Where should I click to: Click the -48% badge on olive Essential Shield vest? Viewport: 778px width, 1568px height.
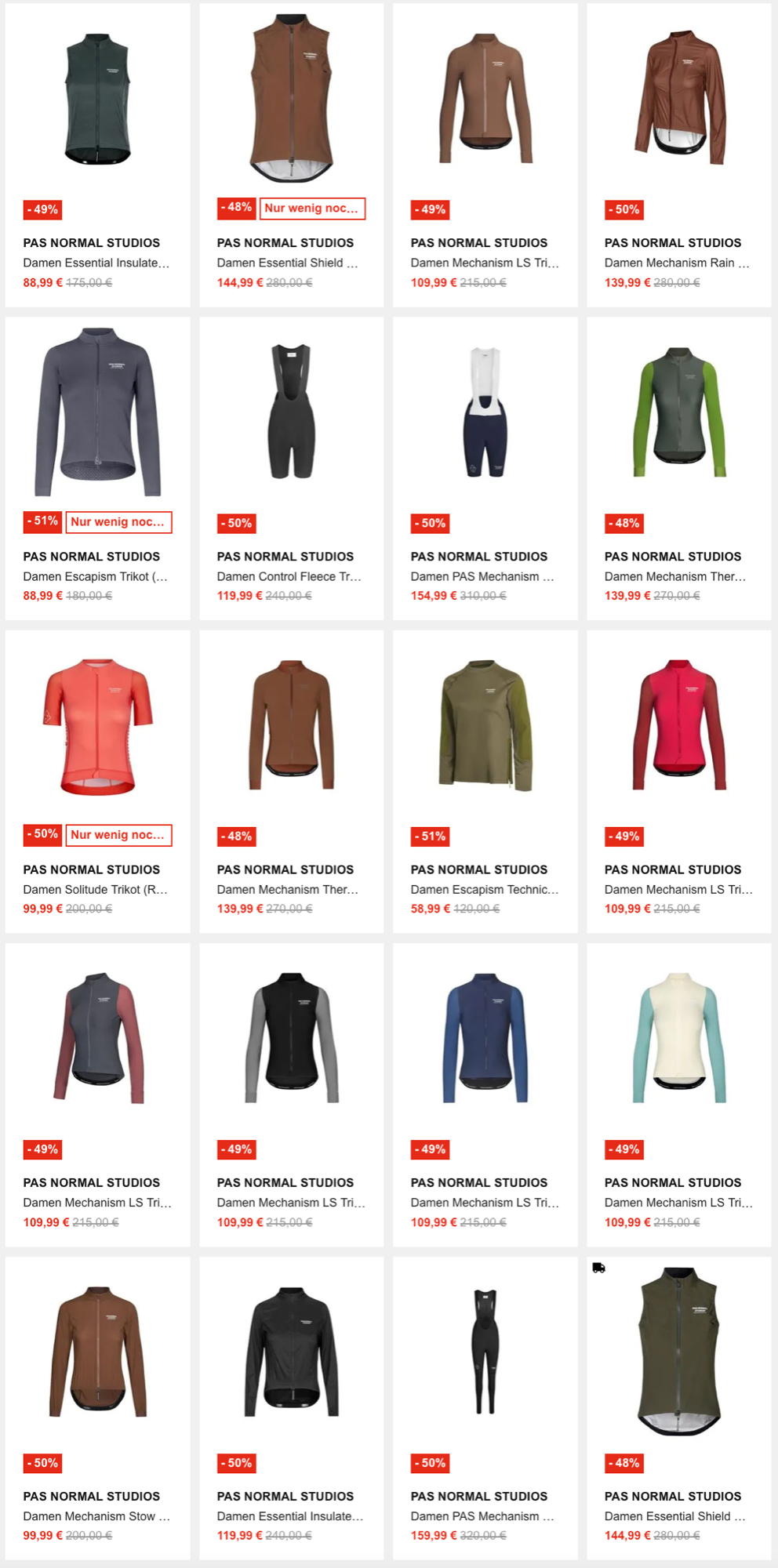pos(624,1463)
